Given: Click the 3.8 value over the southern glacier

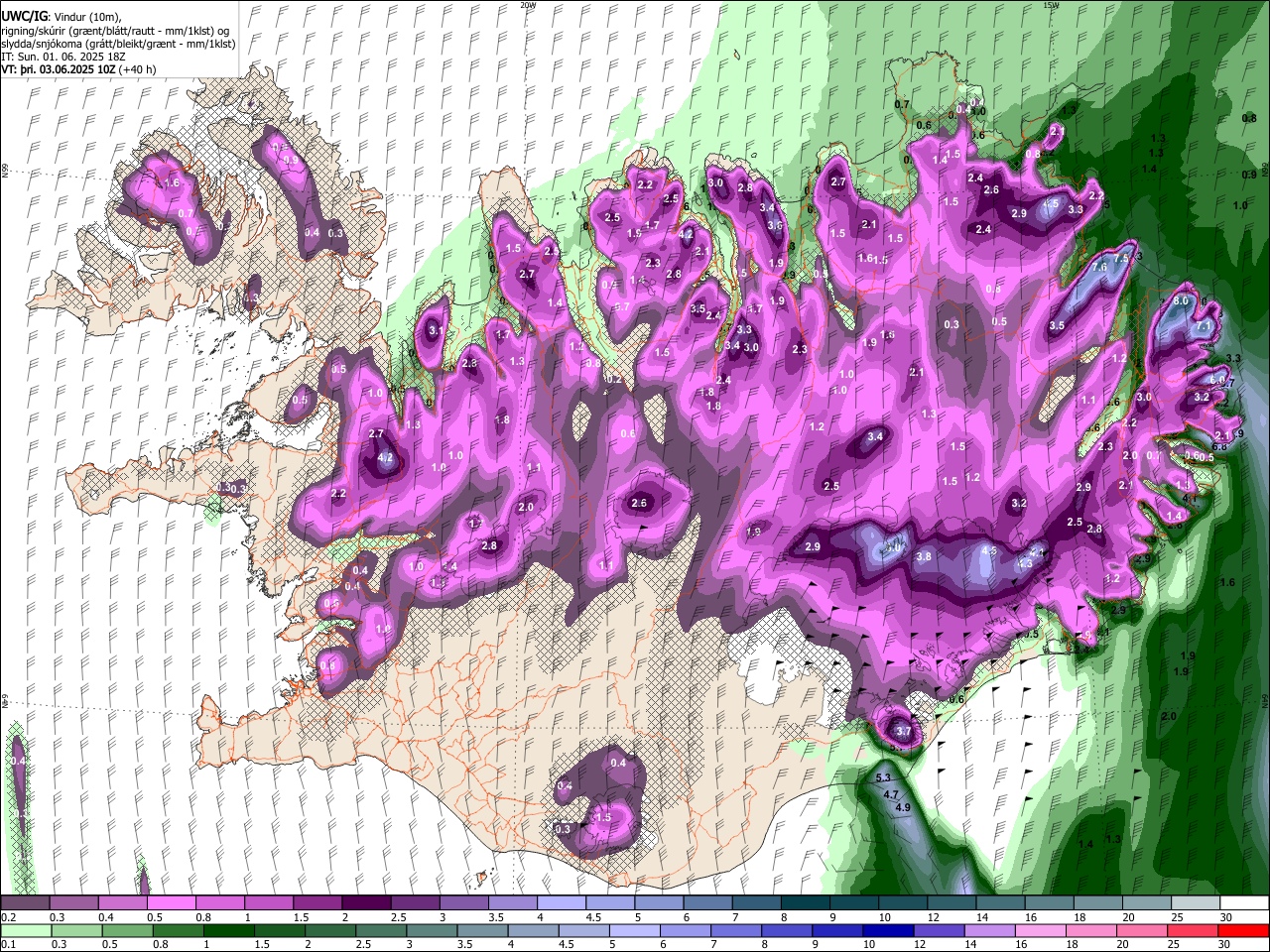Looking at the screenshot, I should point(924,557).
